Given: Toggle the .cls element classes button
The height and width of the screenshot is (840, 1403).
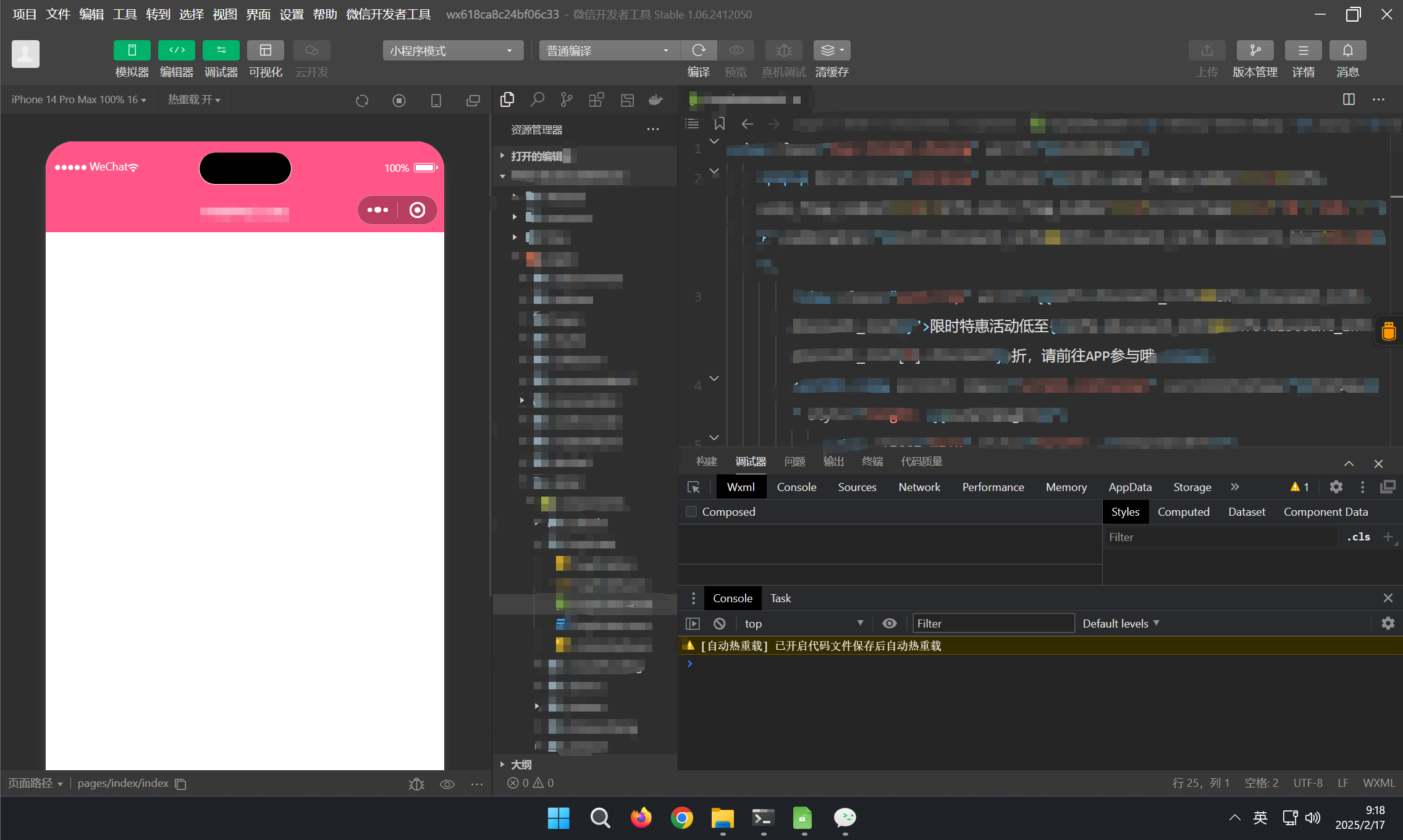Looking at the screenshot, I should [x=1358, y=537].
